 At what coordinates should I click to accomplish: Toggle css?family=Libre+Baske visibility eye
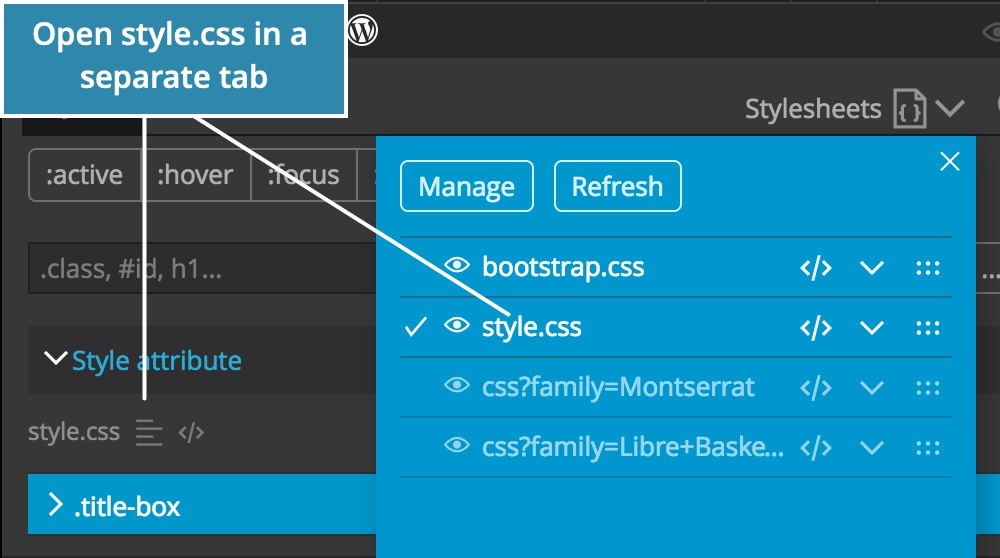[457, 445]
